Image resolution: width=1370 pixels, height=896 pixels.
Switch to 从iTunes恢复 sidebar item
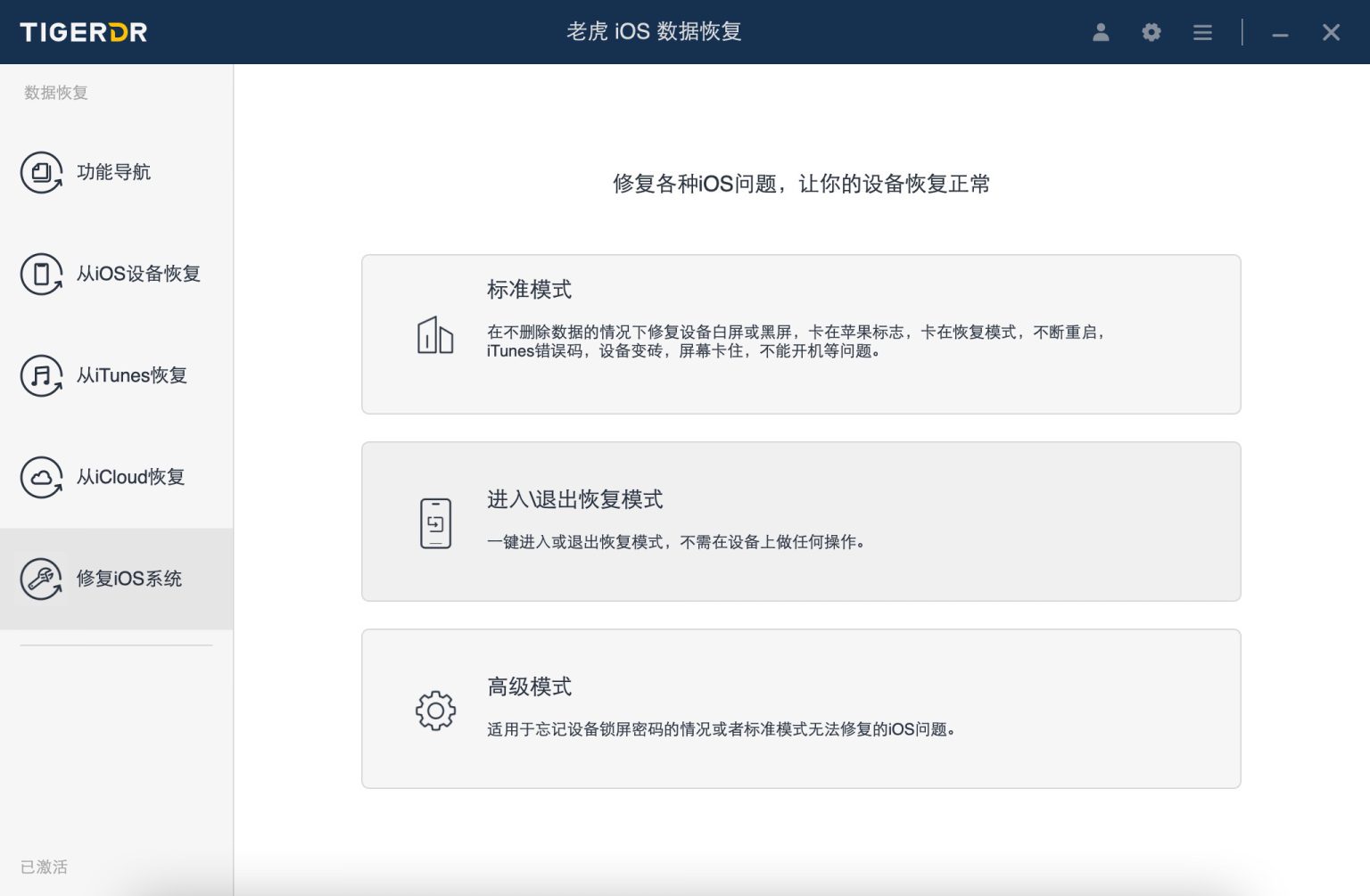coord(131,375)
